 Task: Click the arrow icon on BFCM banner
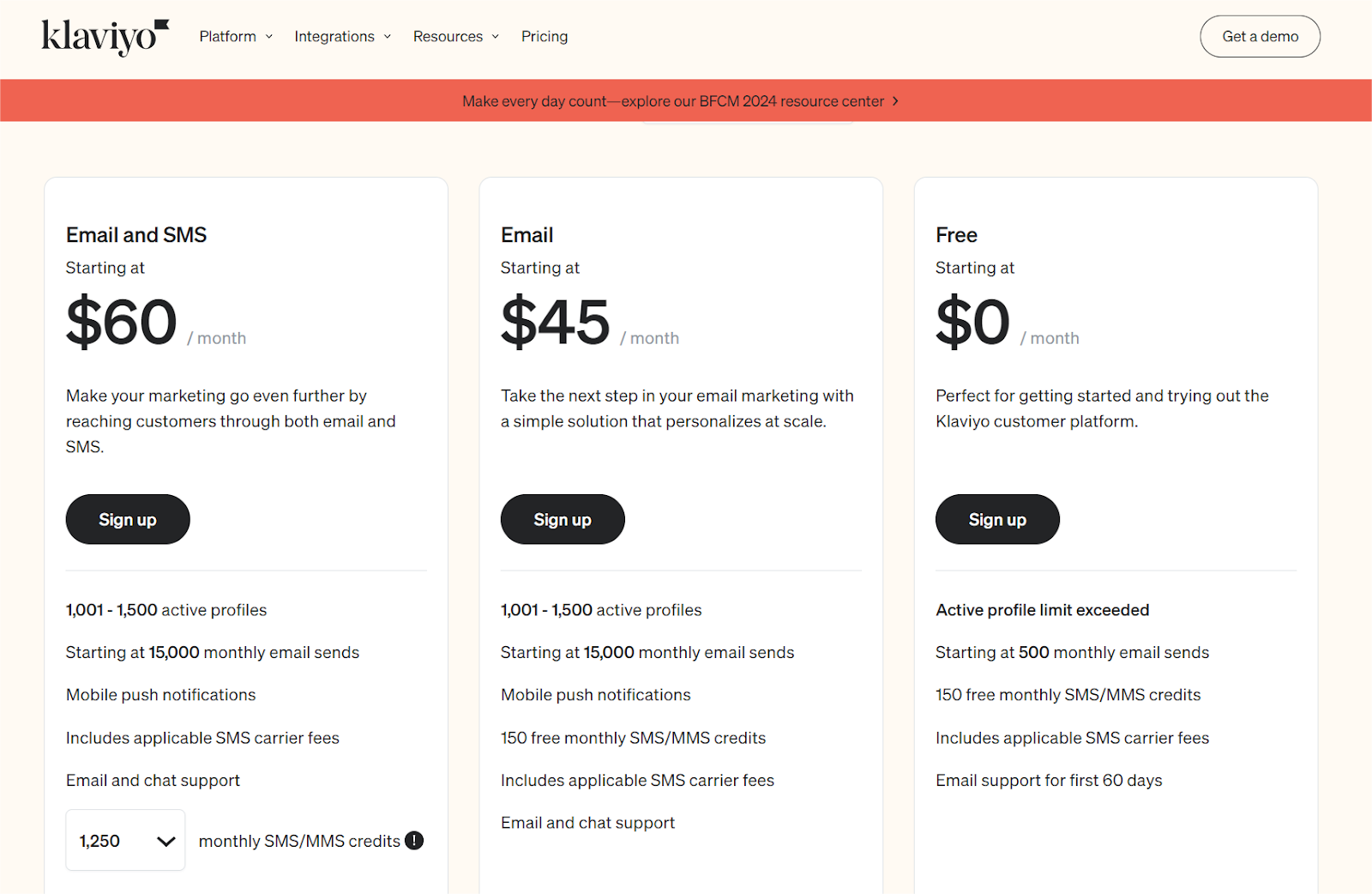pyautogui.click(x=895, y=101)
